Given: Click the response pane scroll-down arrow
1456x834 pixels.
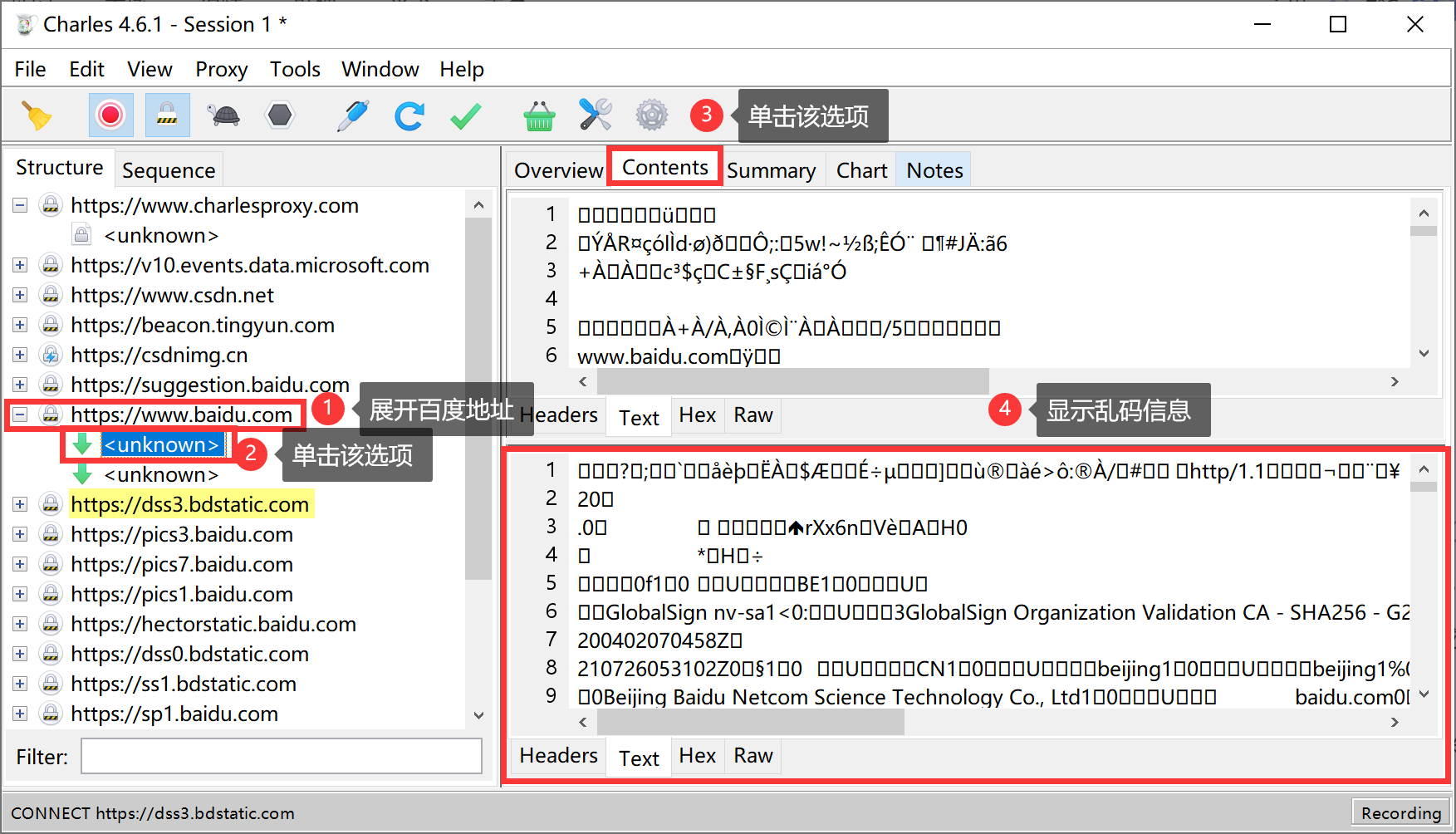Looking at the screenshot, I should click(x=1424, y=694).
